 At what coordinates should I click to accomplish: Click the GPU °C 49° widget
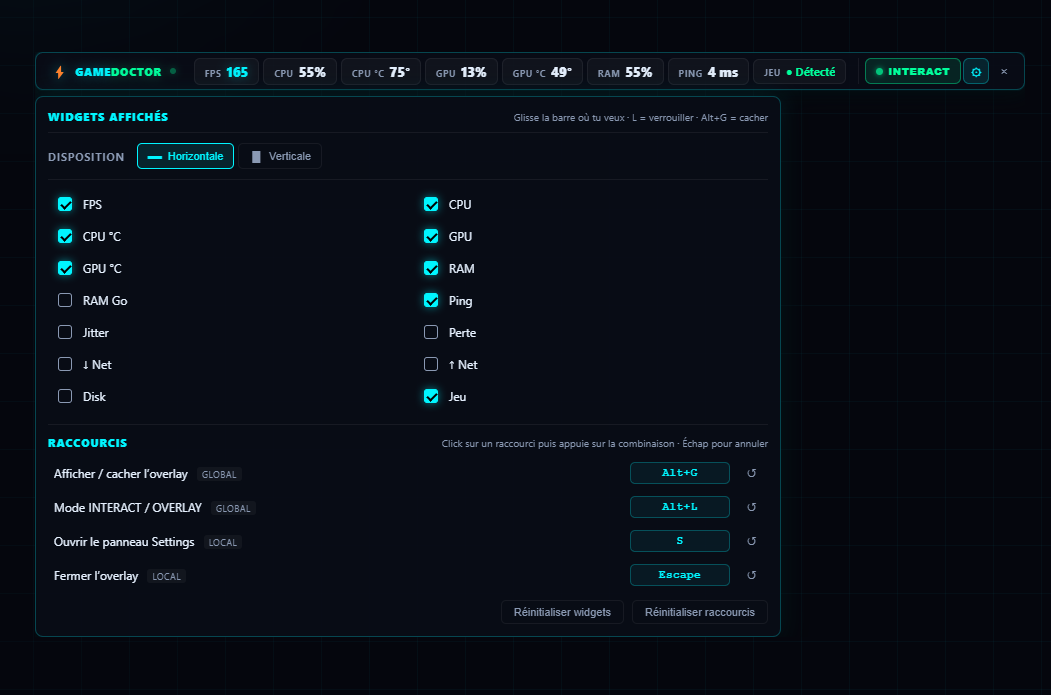click(x=542, y=72)
